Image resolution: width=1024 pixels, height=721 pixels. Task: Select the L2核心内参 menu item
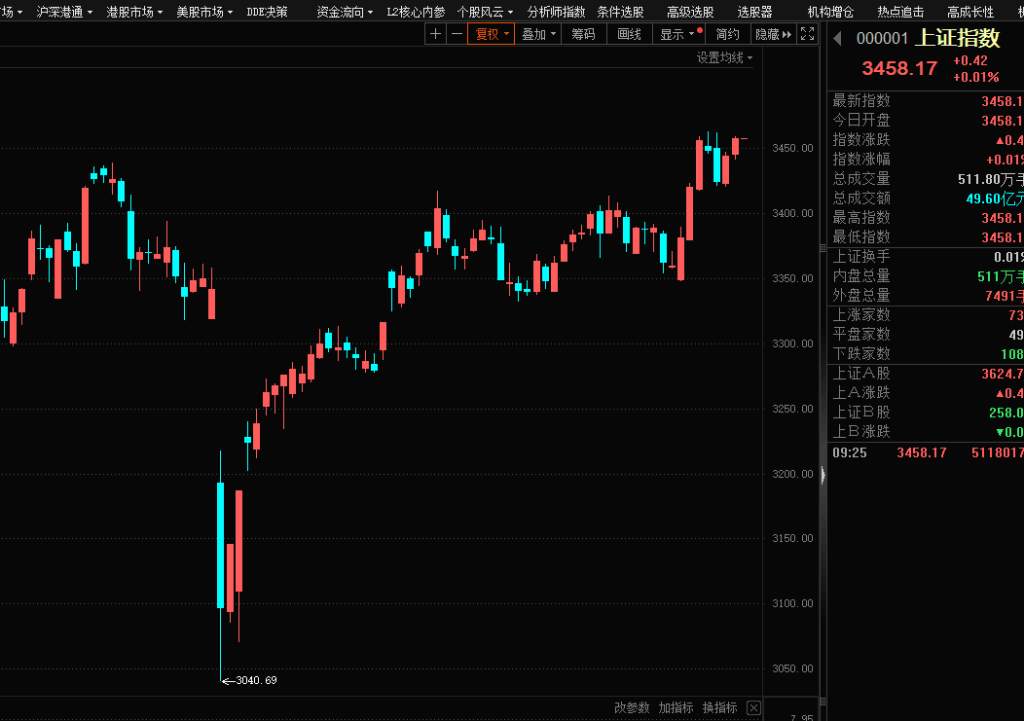coord(415,12)
